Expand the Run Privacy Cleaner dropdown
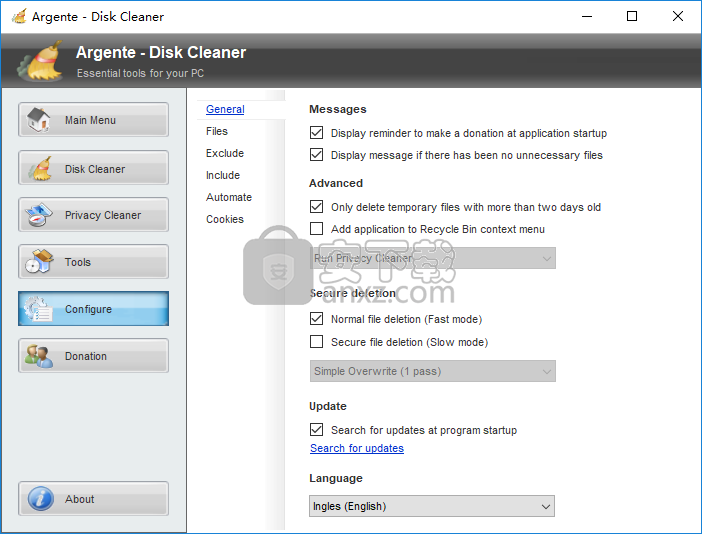702x534 pixels. pos(432,258)
